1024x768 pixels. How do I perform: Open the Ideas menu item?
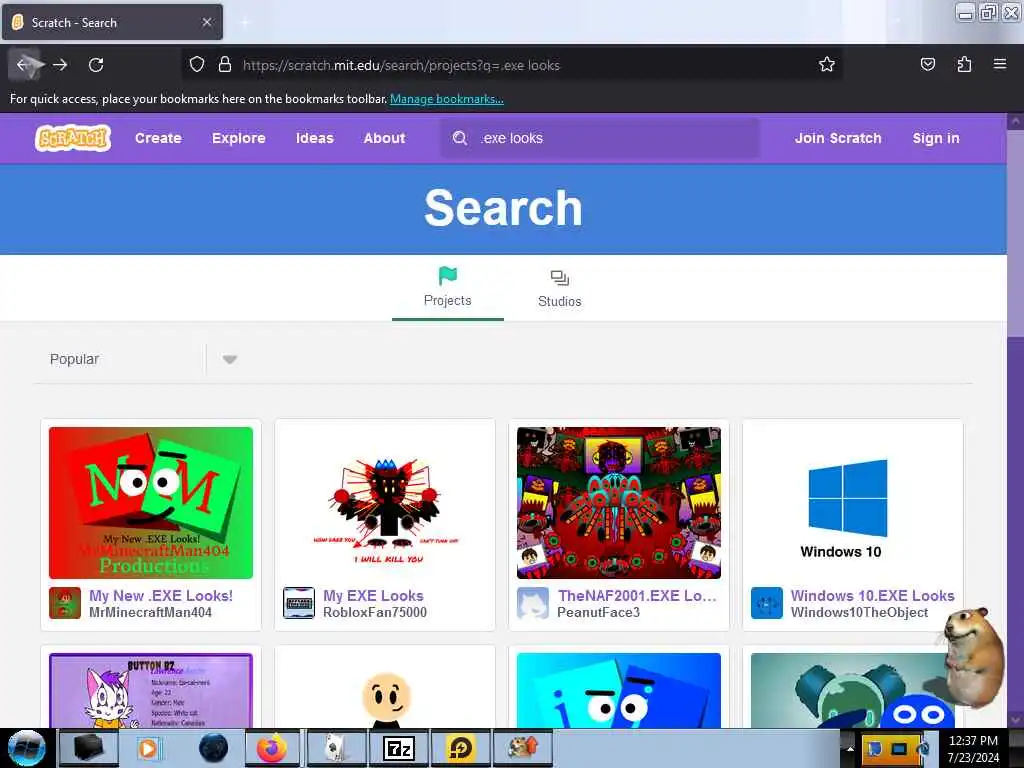(x=314, y=138)
